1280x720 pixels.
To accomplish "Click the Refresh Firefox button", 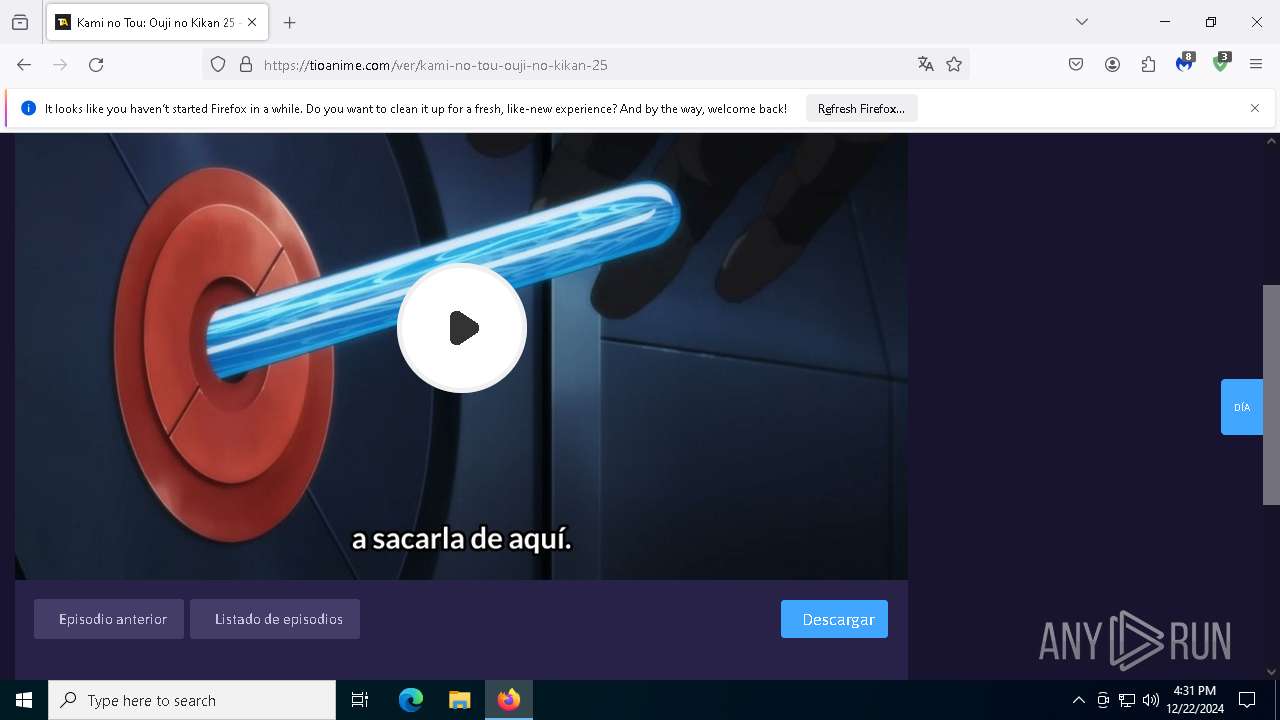I will pos(861,108).
